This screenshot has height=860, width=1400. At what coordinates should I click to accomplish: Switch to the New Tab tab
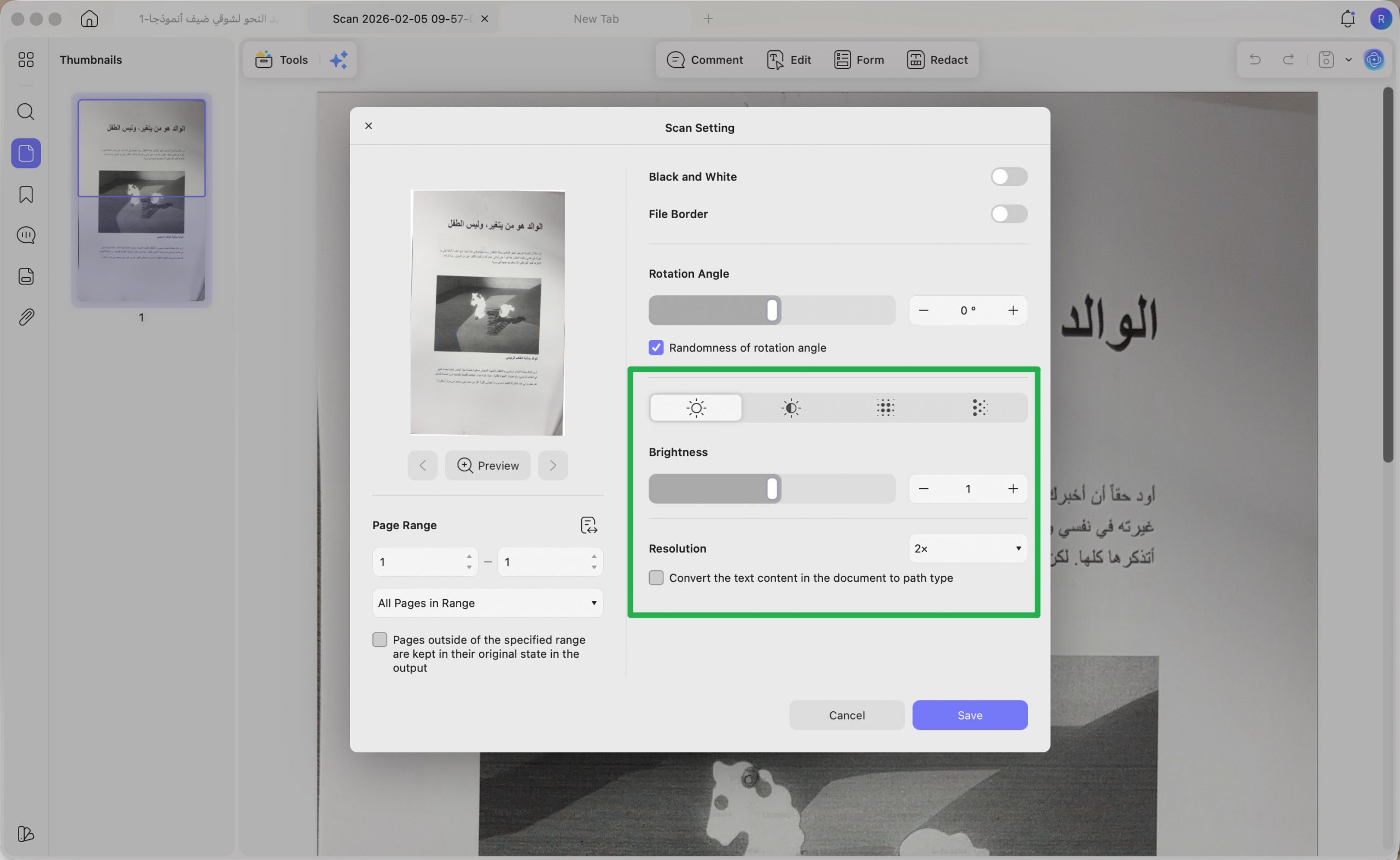(596, 19)
